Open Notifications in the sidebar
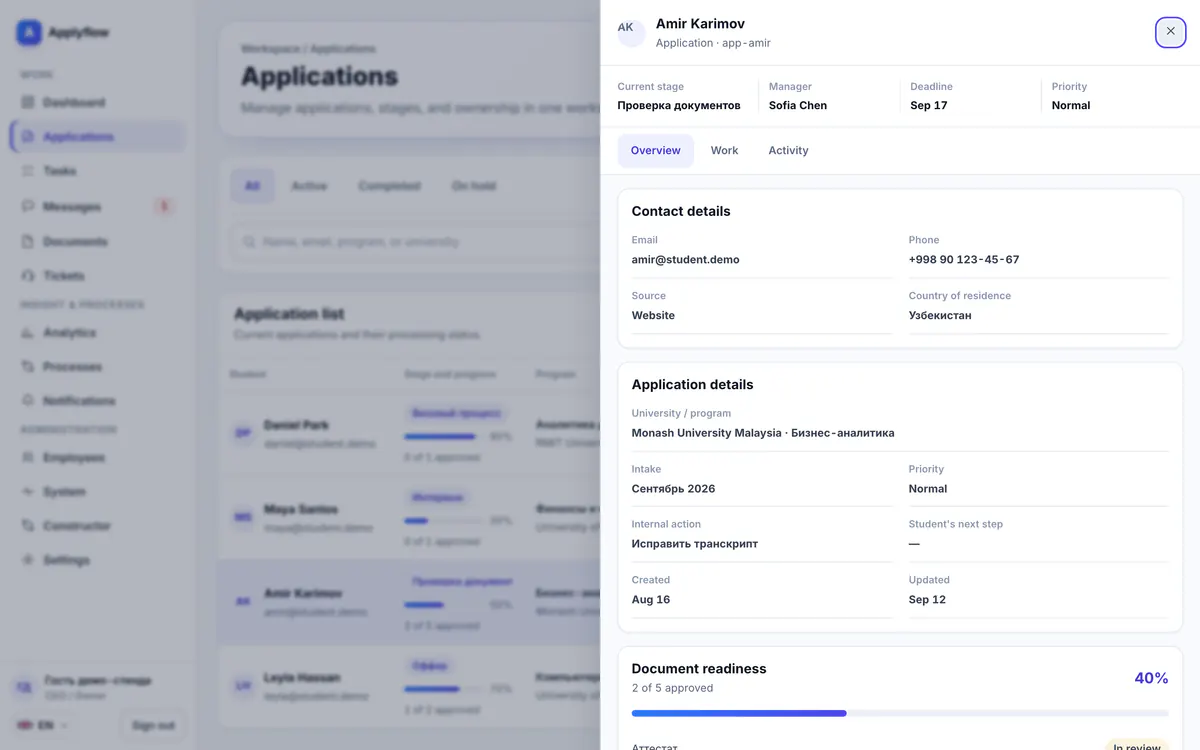This screenshot has height=750, width=1200. coord(98,400)
